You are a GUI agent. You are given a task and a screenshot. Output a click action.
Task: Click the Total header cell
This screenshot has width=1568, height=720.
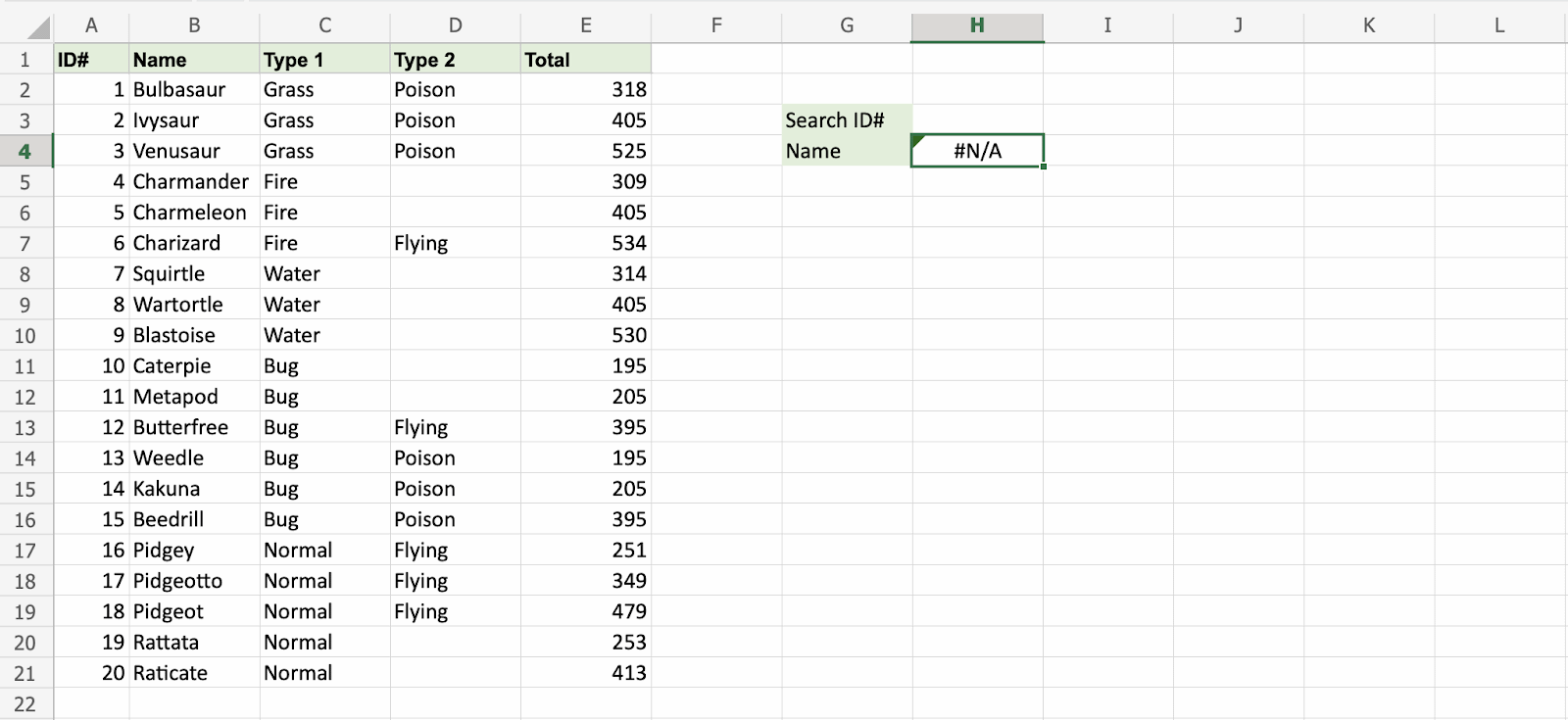coord(585,60)
